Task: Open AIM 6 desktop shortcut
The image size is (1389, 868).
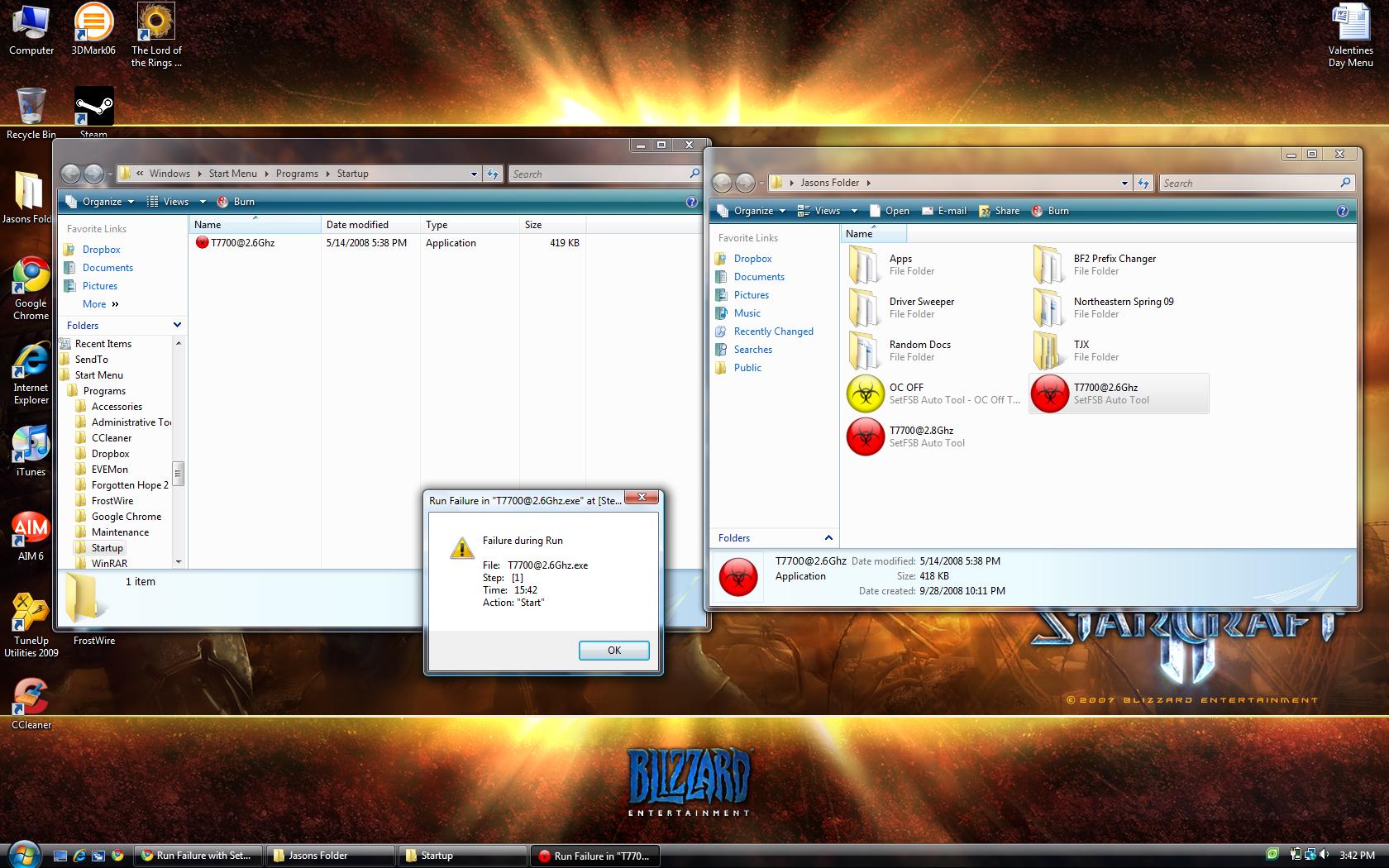Action: click(31, 536)
